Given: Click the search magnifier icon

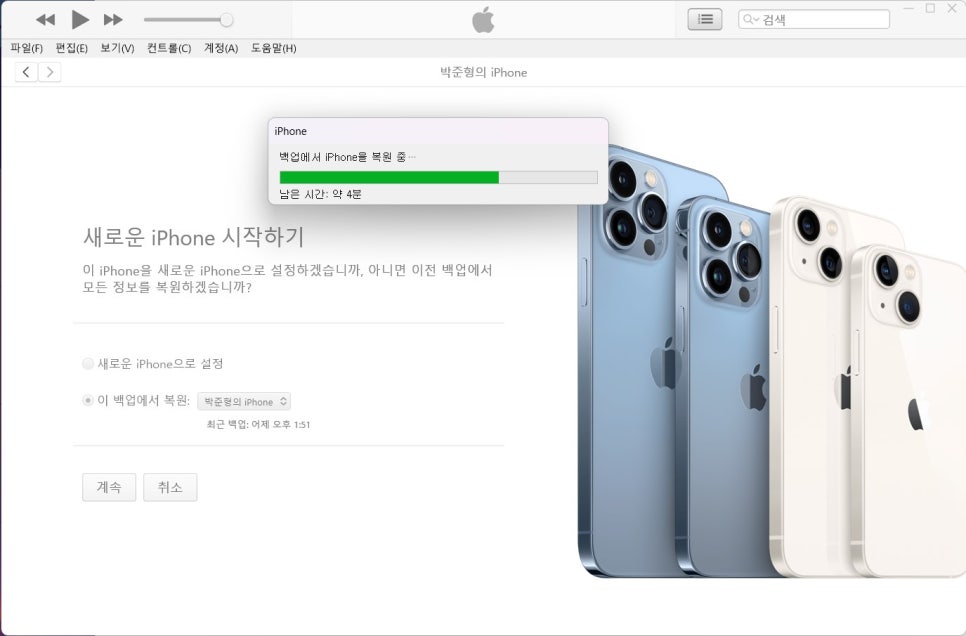Looking at the screenshot, I should click(x=747, y=20).
